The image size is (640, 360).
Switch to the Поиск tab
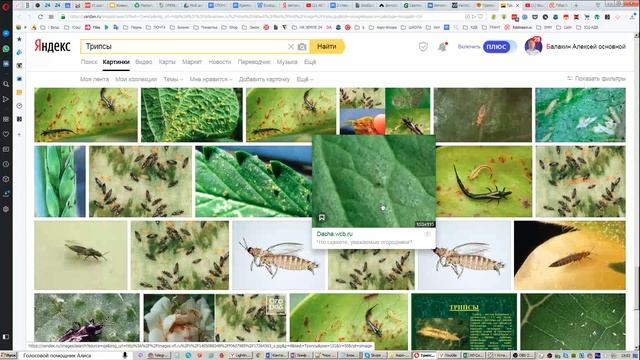89,62
